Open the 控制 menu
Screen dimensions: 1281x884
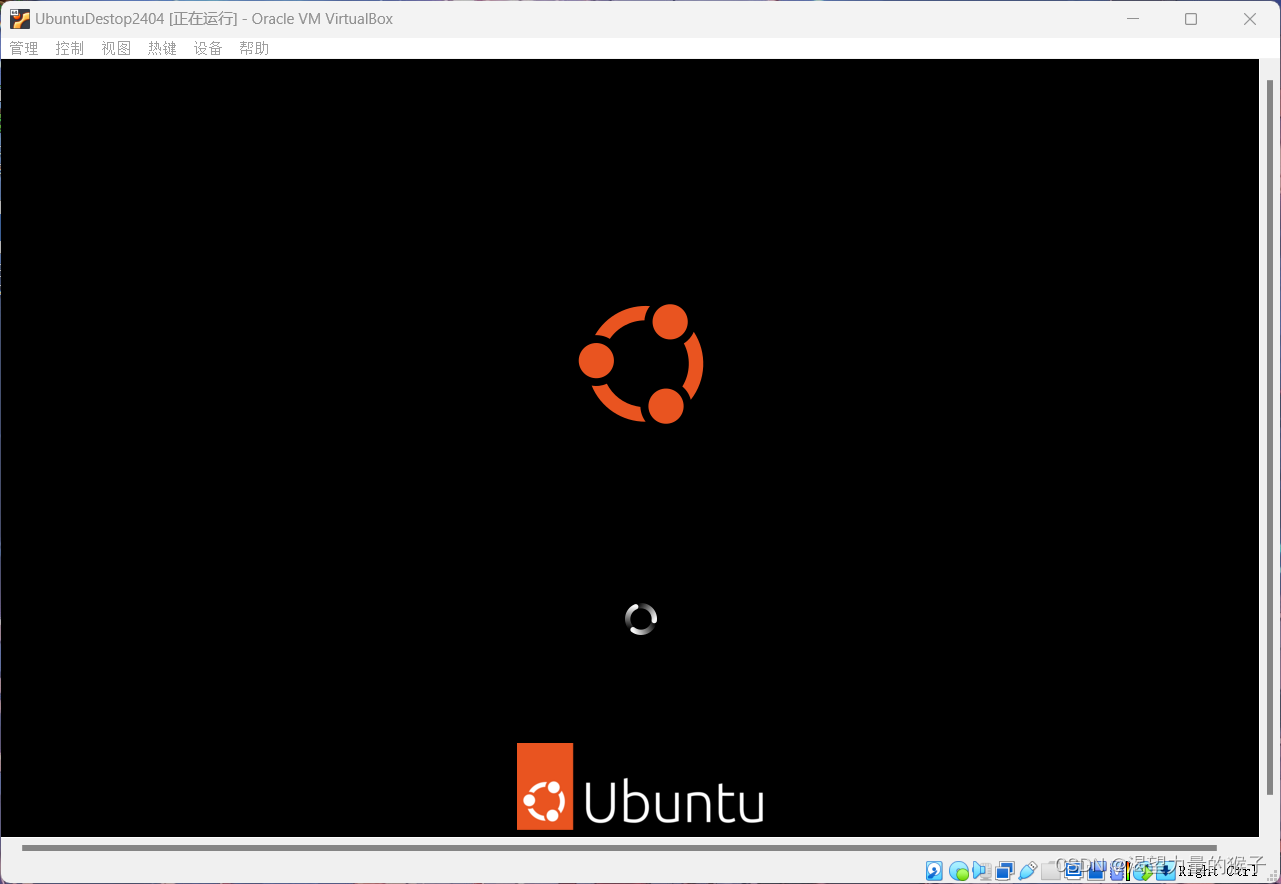point(70,48)
